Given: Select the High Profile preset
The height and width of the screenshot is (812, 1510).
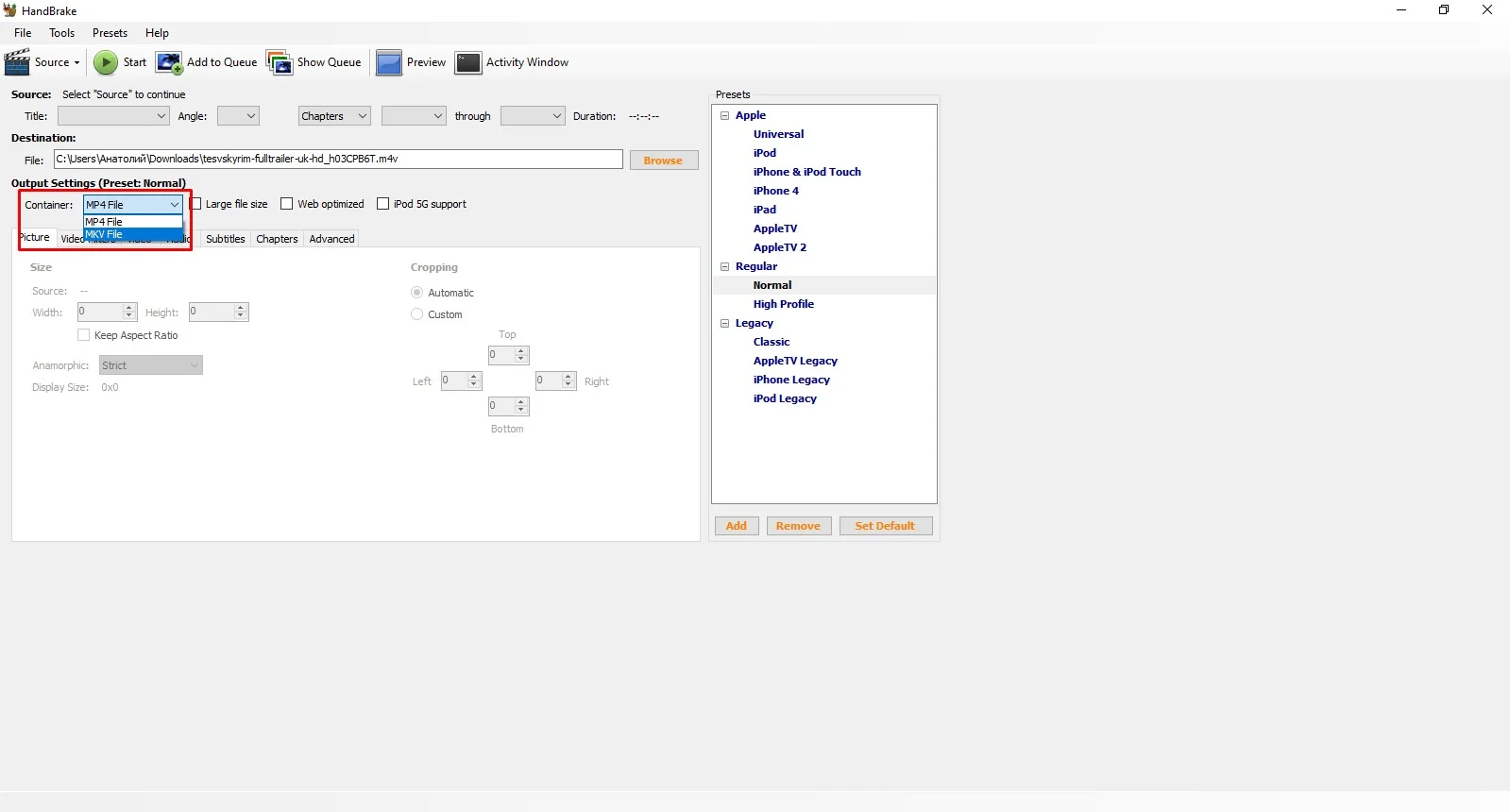Looking at the screenshot, I should (x=784, y=304).
